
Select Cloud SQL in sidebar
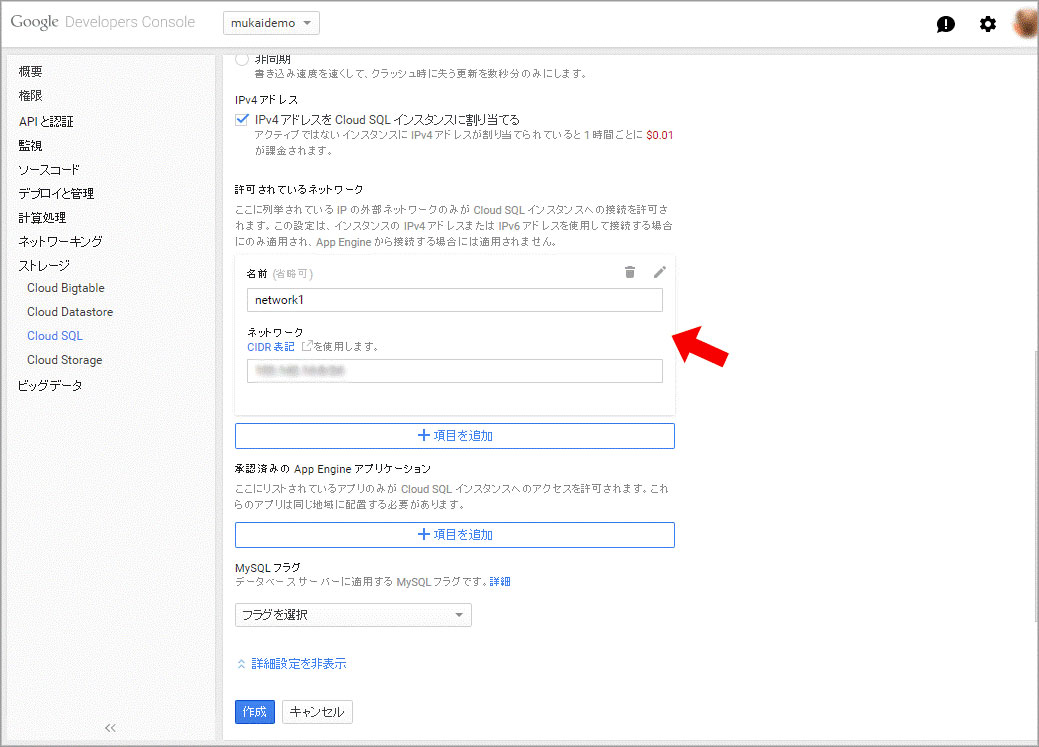55,335
